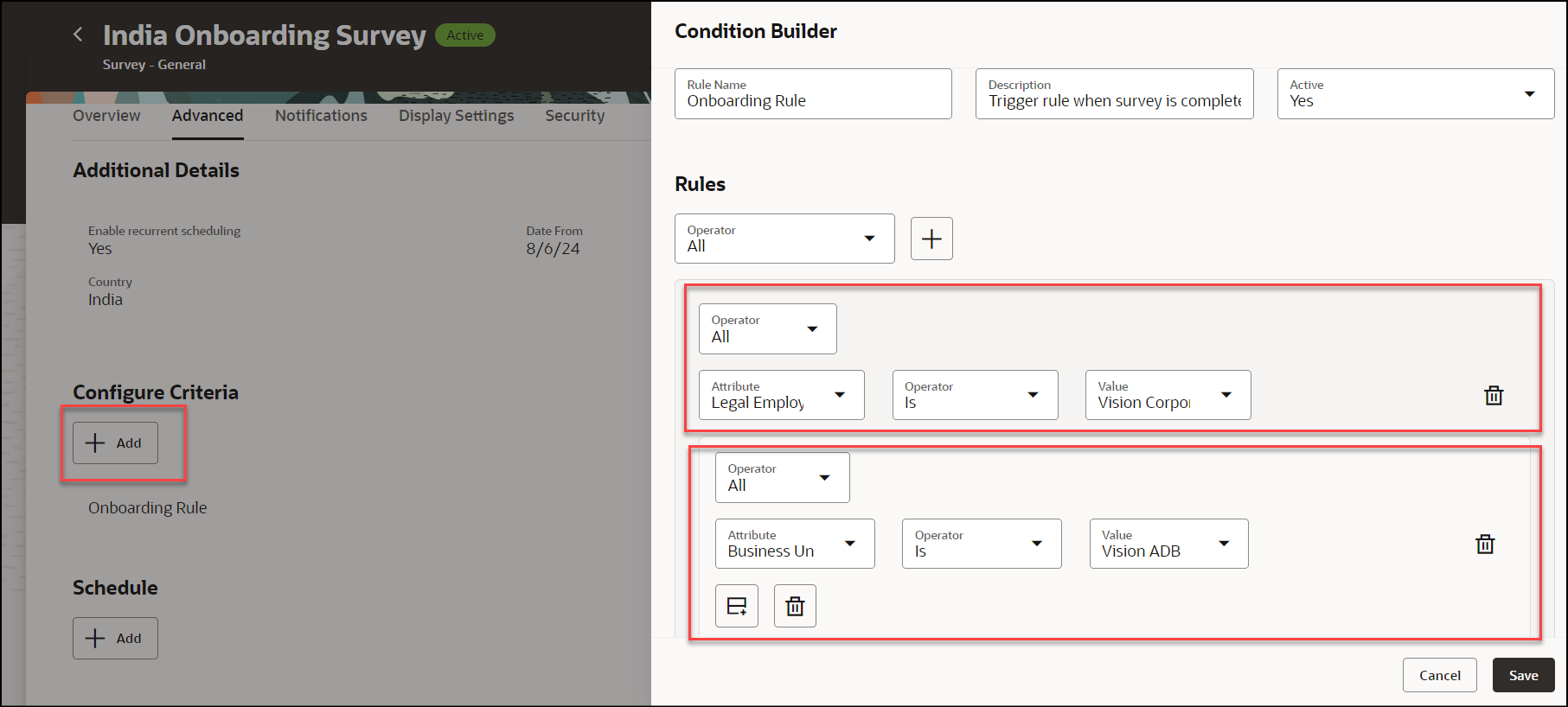
Task: Click the Survey - General subtitle
Action: click(x=154, y=65)
